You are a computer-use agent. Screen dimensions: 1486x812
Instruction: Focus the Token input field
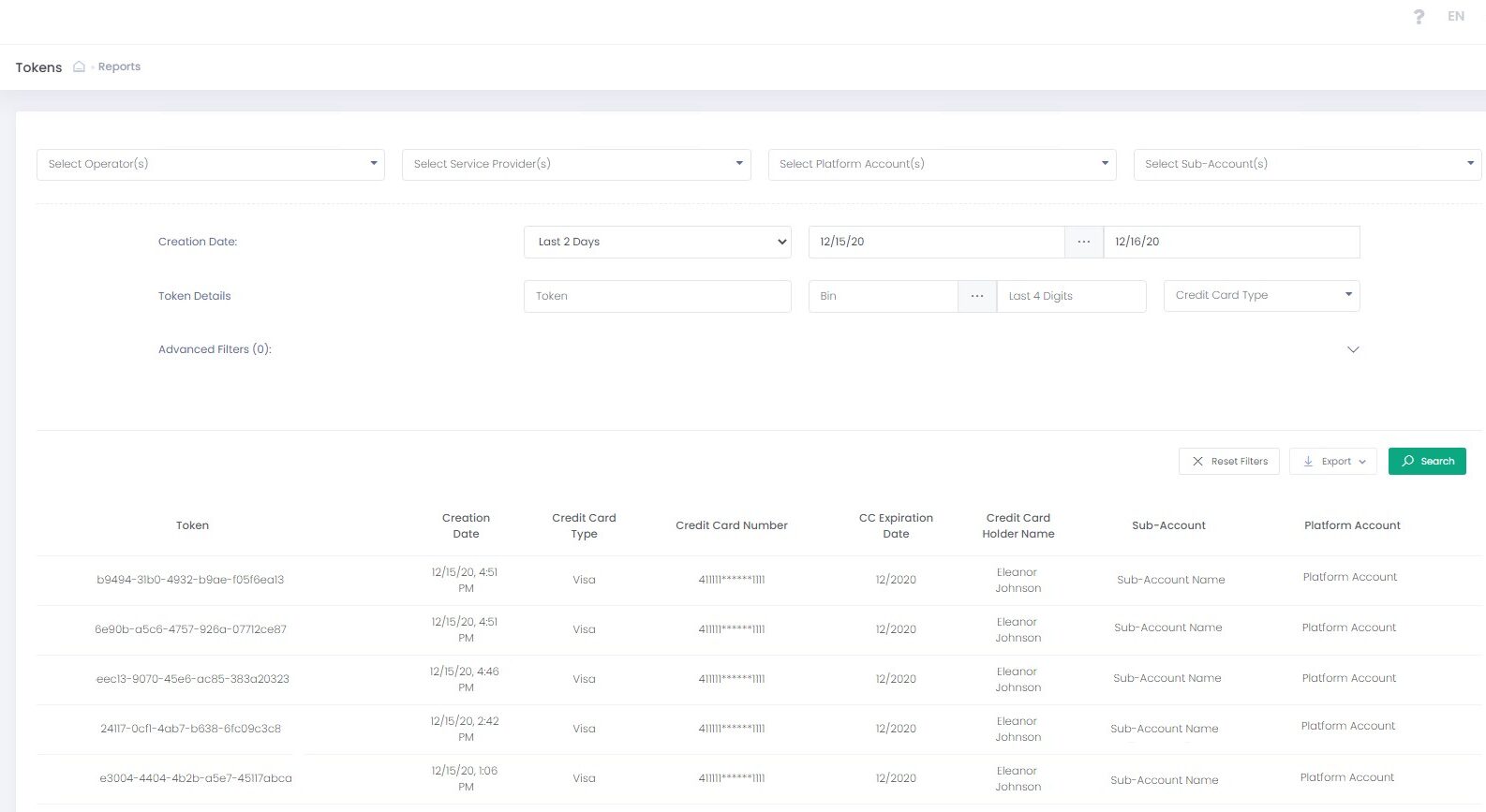657,296
